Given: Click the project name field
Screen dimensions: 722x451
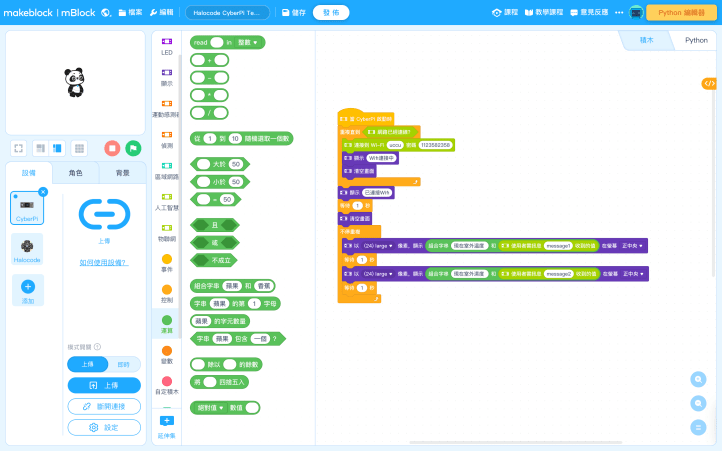Looking at the screenshot, I should pos(227,12).
